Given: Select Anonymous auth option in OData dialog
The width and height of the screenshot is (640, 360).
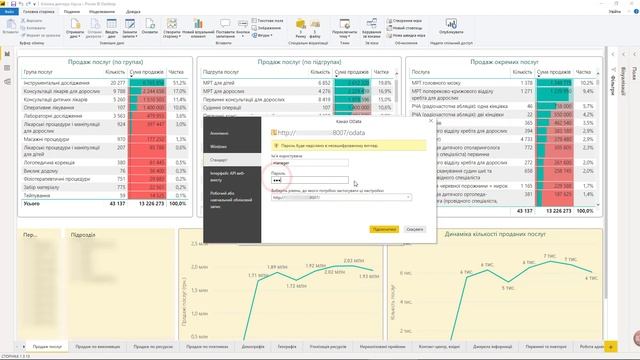Looking at the screenshot, I should coord(232,133).
